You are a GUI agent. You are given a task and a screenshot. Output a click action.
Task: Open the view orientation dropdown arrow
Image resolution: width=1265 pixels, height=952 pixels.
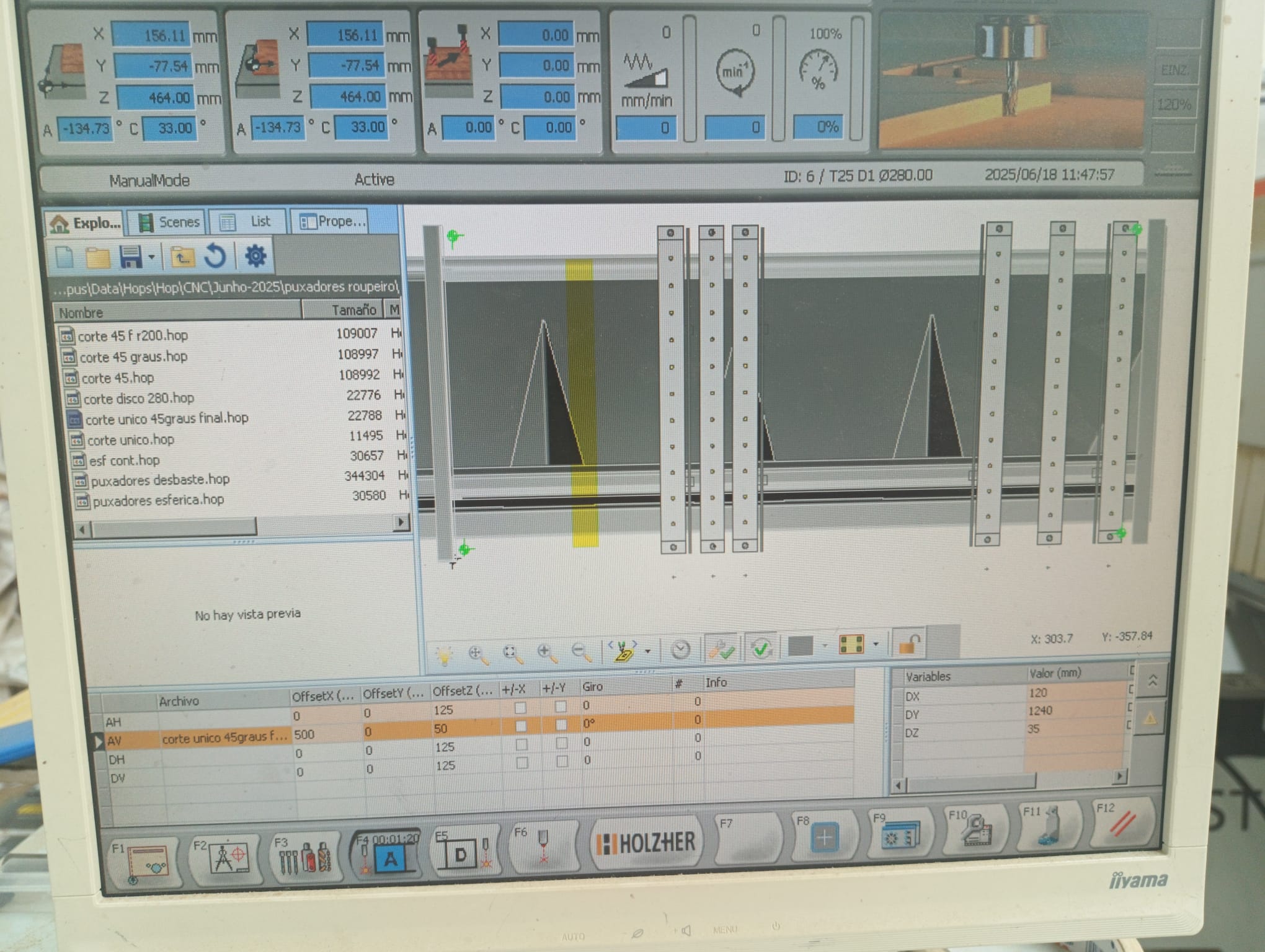tap(648, 651)
